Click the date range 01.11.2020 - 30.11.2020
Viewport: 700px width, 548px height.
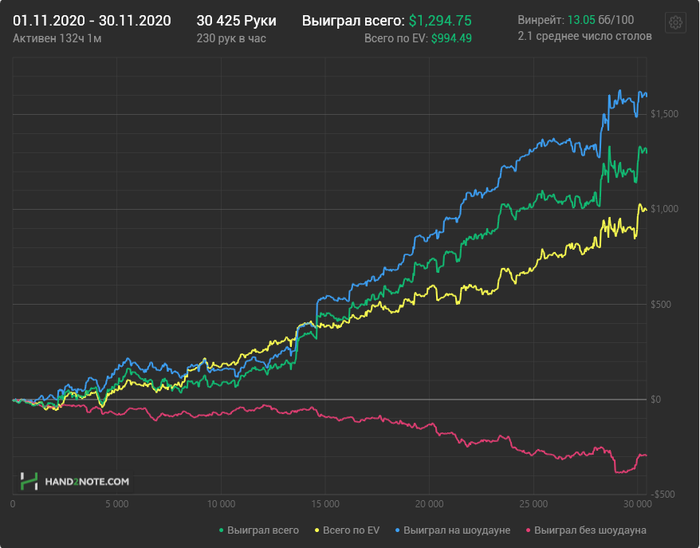tap(92, 21)
